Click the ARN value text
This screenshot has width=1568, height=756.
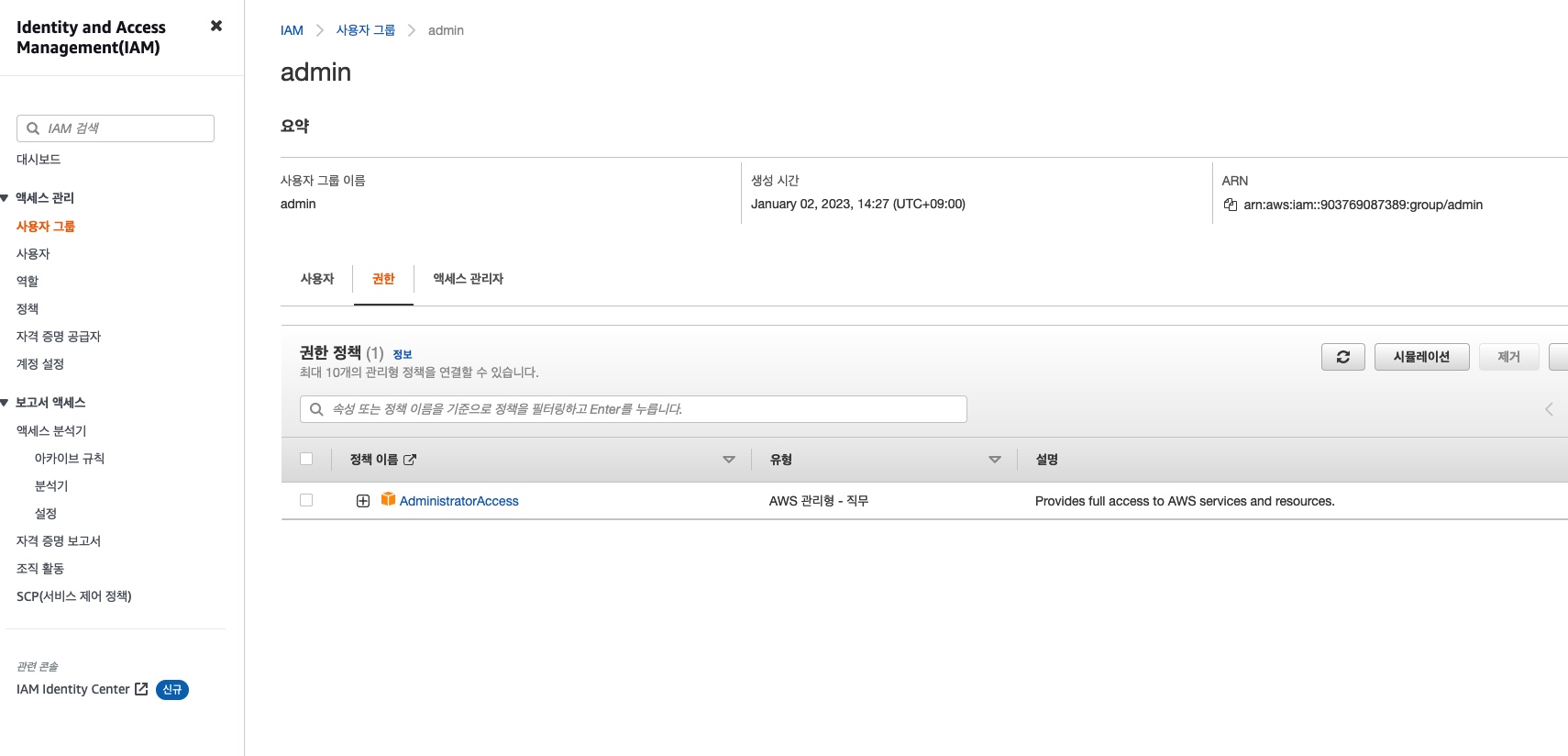pyautogui.click(x=1364, y=205)
